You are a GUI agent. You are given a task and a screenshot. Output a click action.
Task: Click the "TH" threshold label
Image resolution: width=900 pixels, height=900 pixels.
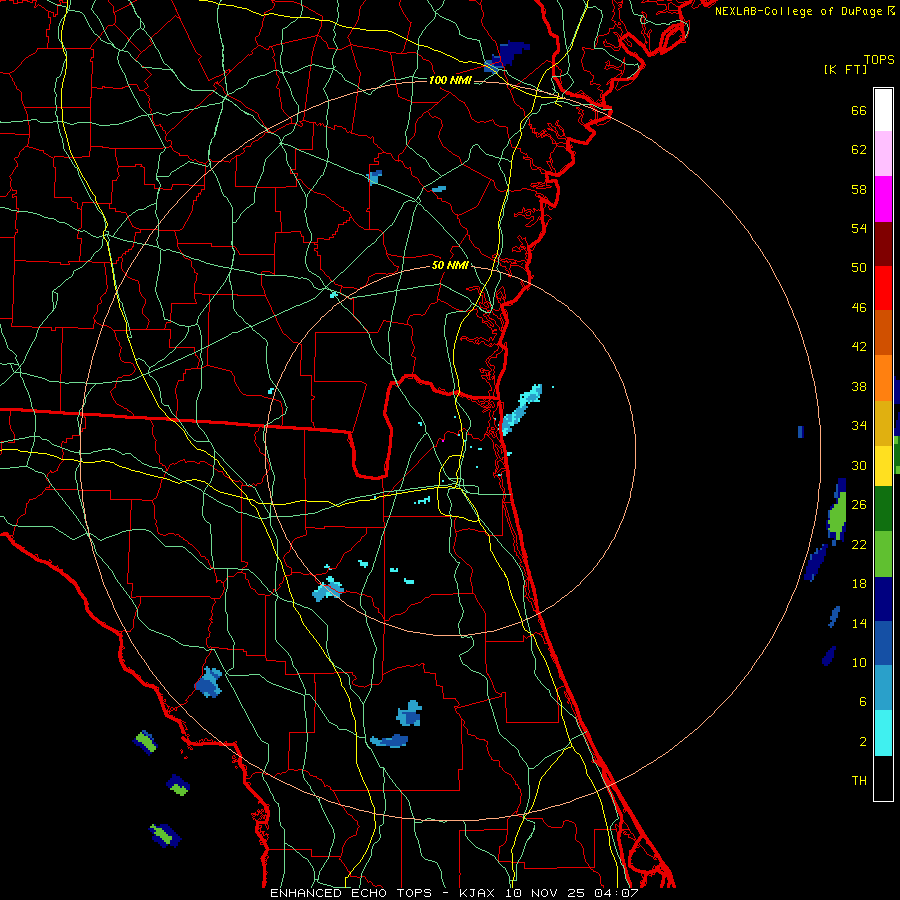pyautogui.click(x=859, y=780)
